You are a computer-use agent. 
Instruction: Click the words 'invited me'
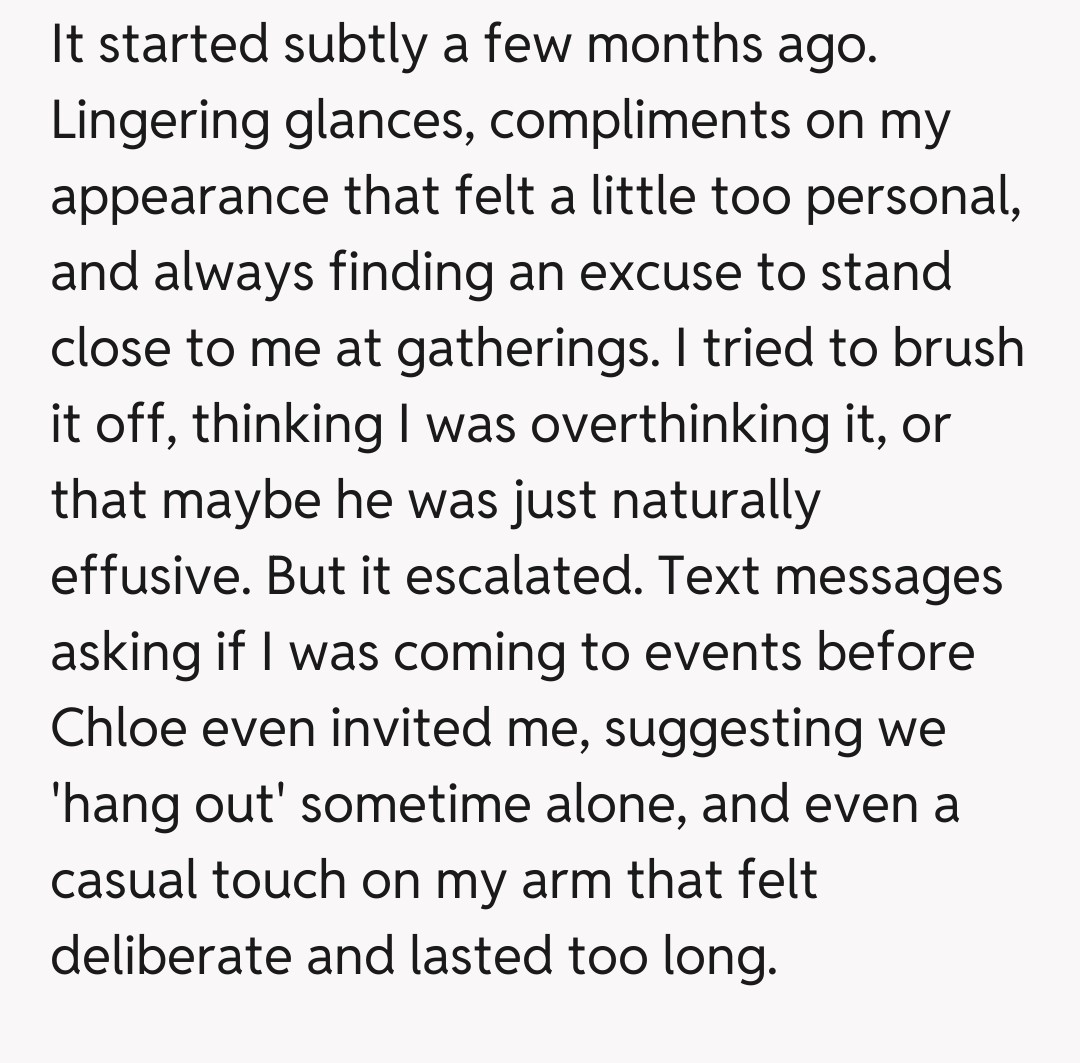[470, 729]
